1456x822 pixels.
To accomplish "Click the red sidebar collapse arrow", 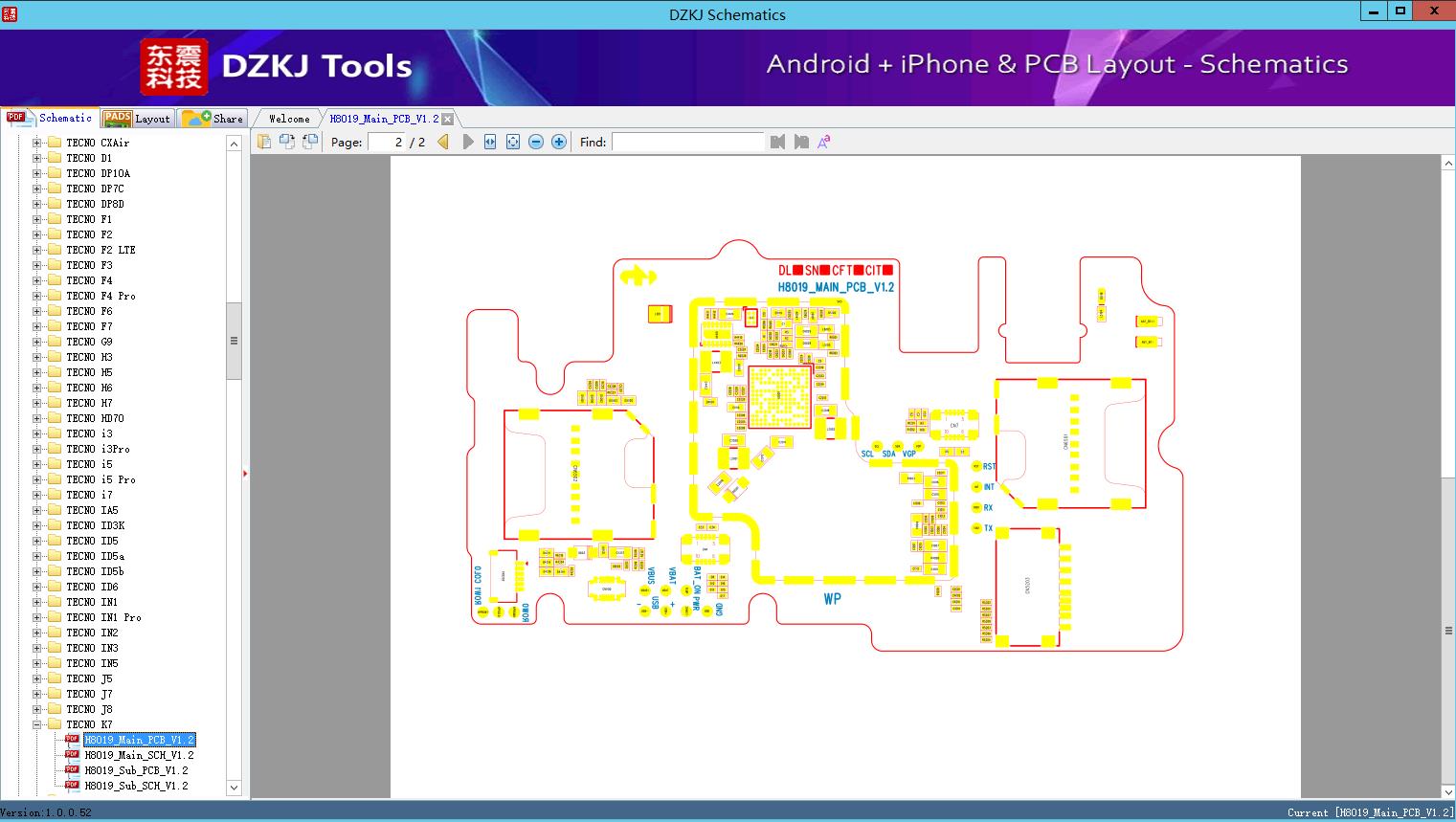I will coord(245,474).
